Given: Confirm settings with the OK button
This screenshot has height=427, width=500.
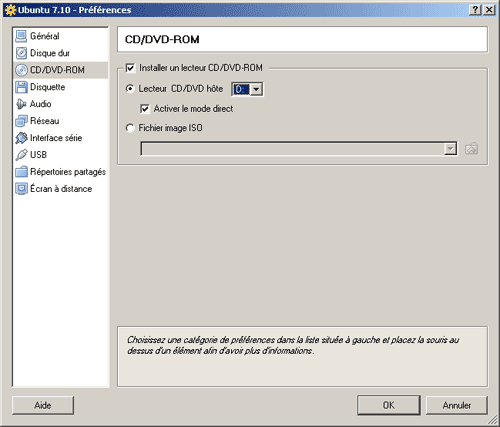Looking at the screenshot, I should point(389,405).
